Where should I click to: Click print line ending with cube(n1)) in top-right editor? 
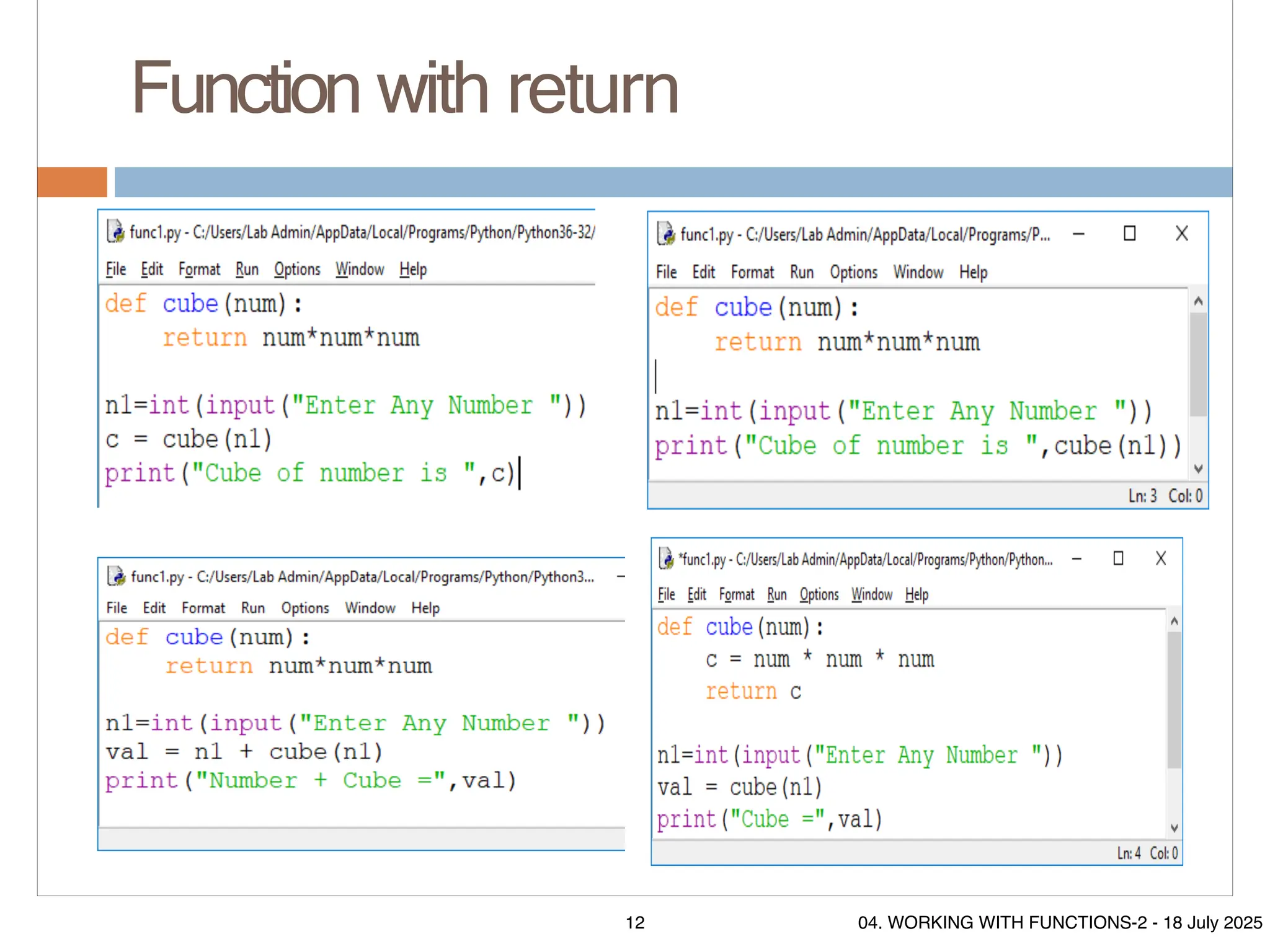[918, 446]
